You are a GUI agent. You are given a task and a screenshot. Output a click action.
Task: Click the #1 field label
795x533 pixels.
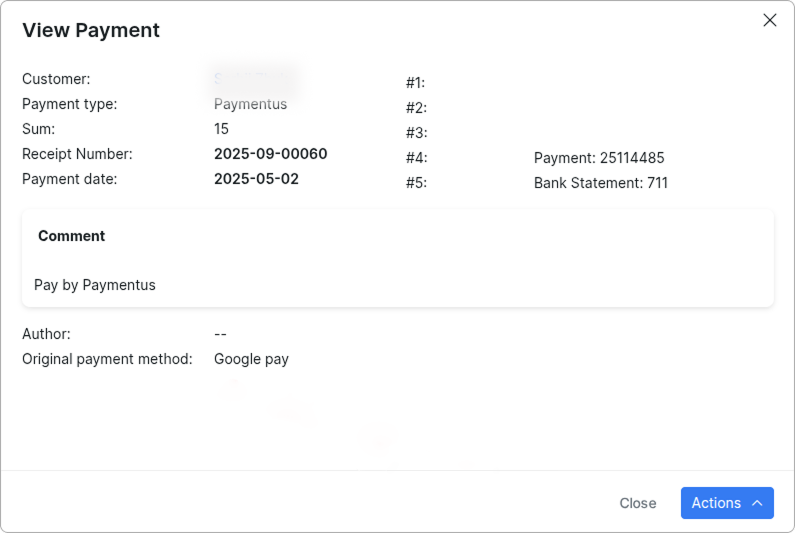coord(415,83)
